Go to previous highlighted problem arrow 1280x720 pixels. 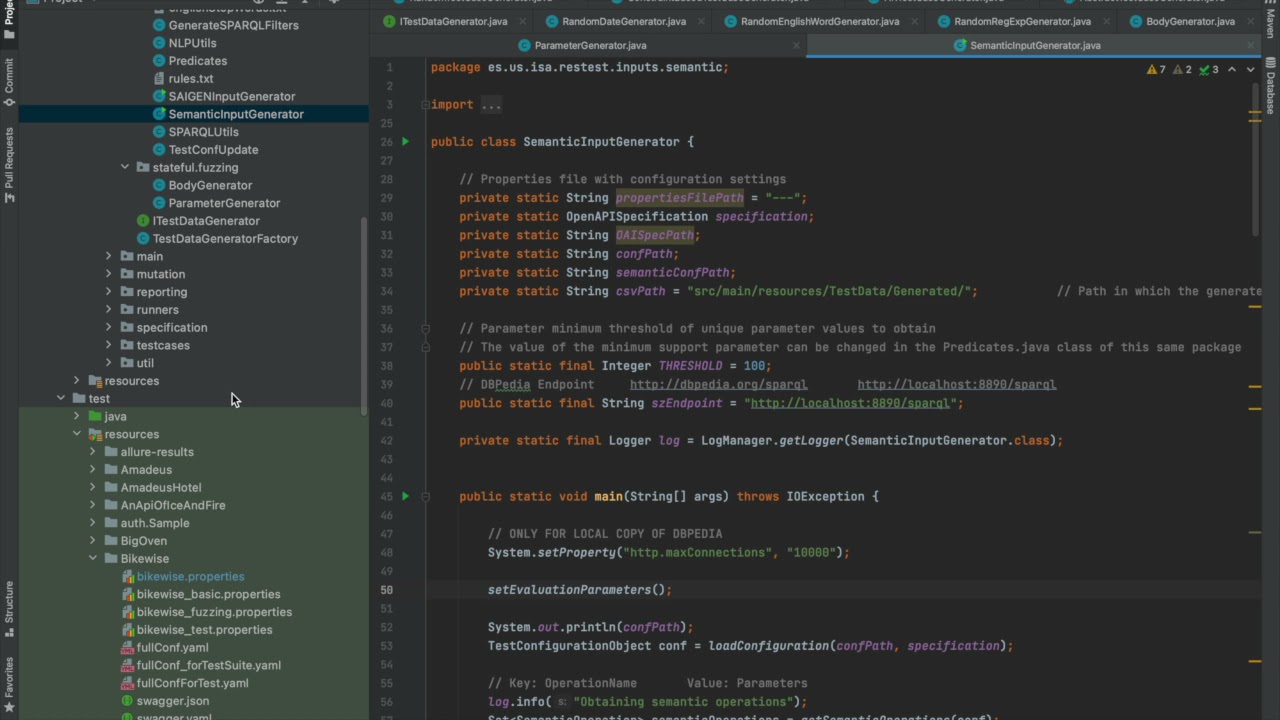[x=1232, y=70]
